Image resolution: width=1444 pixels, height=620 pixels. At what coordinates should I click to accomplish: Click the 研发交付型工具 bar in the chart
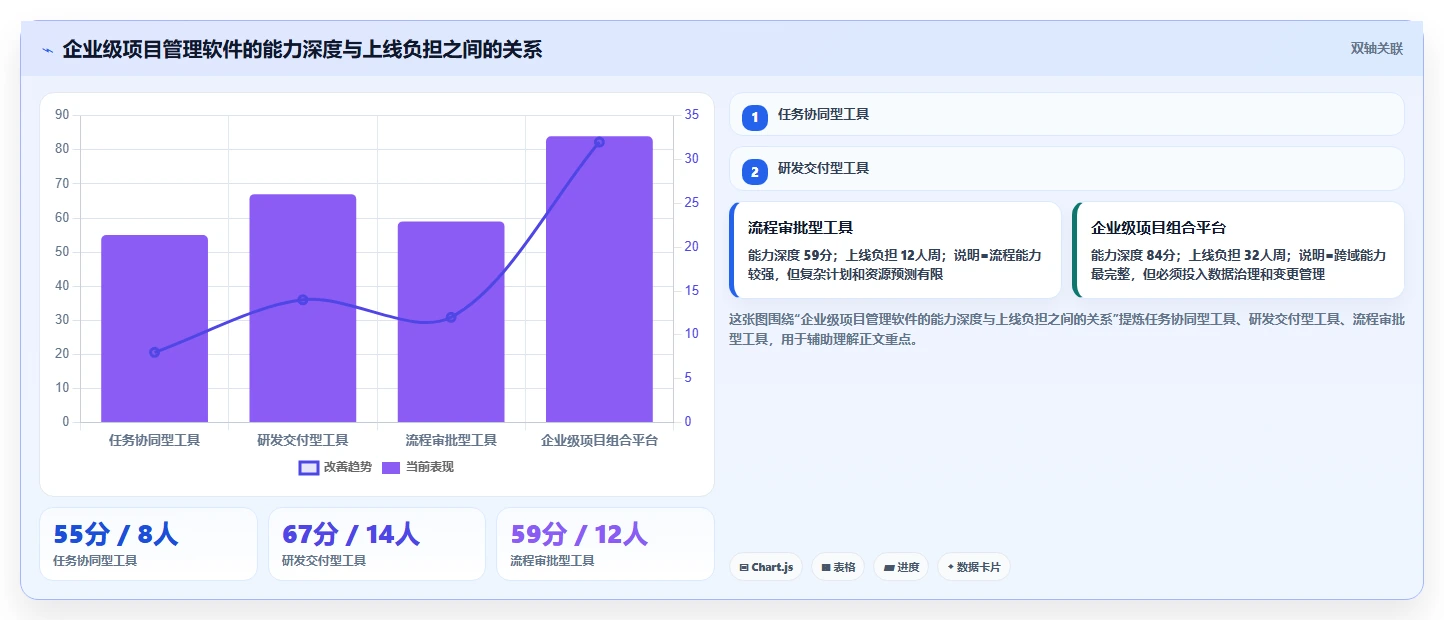pos(303,308)
